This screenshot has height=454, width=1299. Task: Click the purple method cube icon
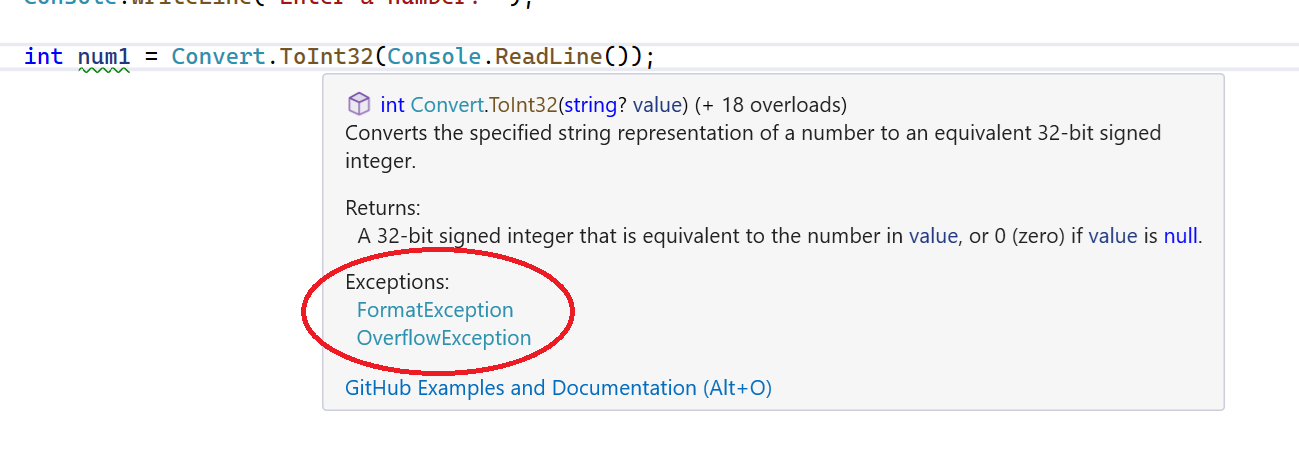tap(357, 104)
